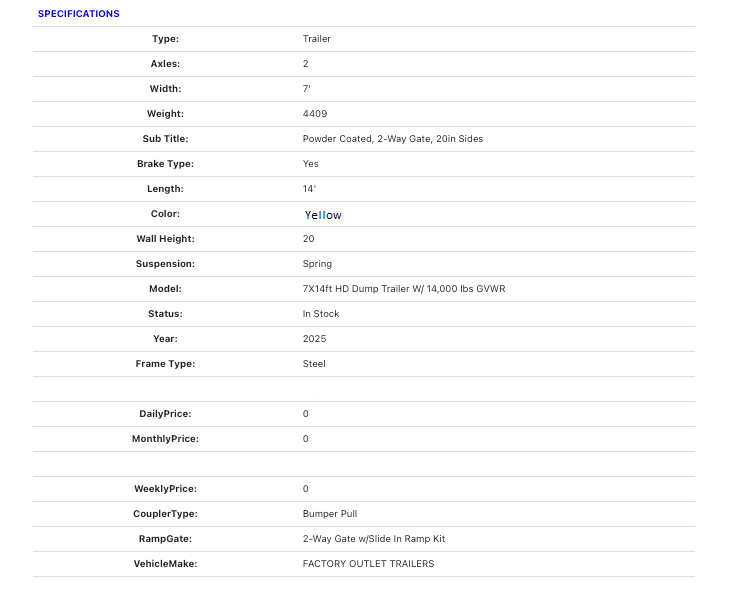Click the Suspension value "Spring"
The width and height of the screenshot is (736, 591).
click(317, 264)
